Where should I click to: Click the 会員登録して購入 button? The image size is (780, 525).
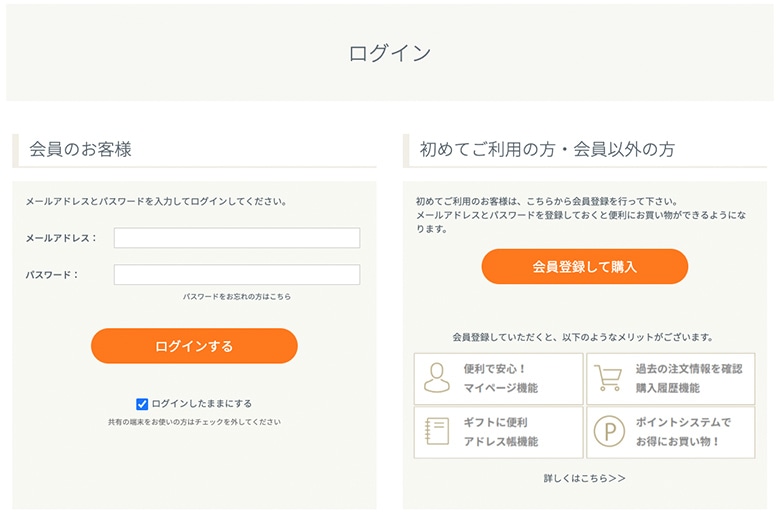click(585, 267)
